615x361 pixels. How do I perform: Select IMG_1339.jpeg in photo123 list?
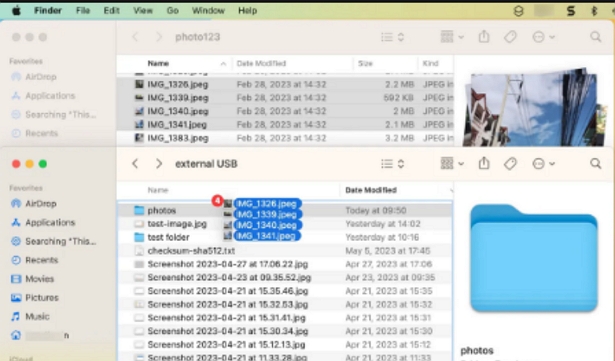point(285,98)
